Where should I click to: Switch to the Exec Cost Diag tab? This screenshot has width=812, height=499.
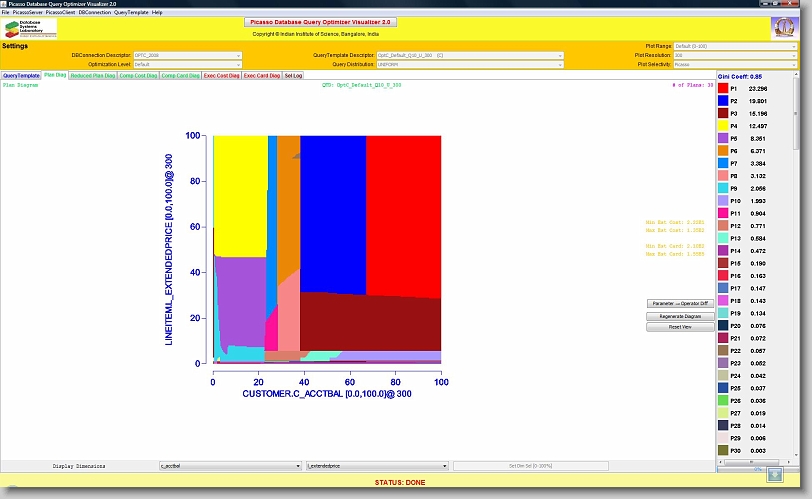[221, 75]
